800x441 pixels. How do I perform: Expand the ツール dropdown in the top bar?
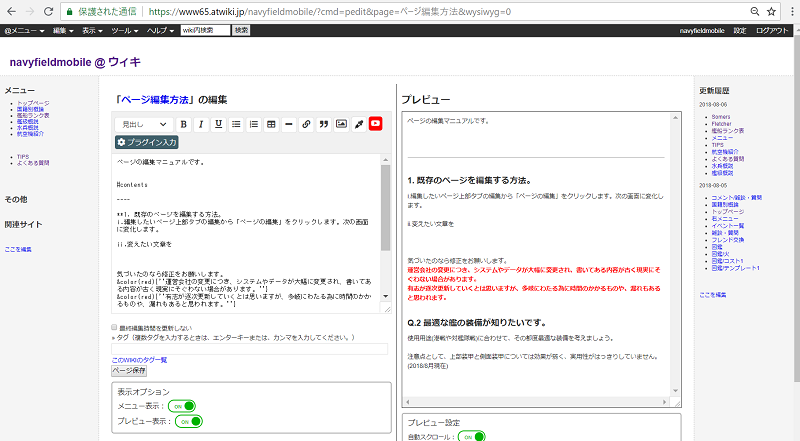pyautogui.click(x=125, y=31)
